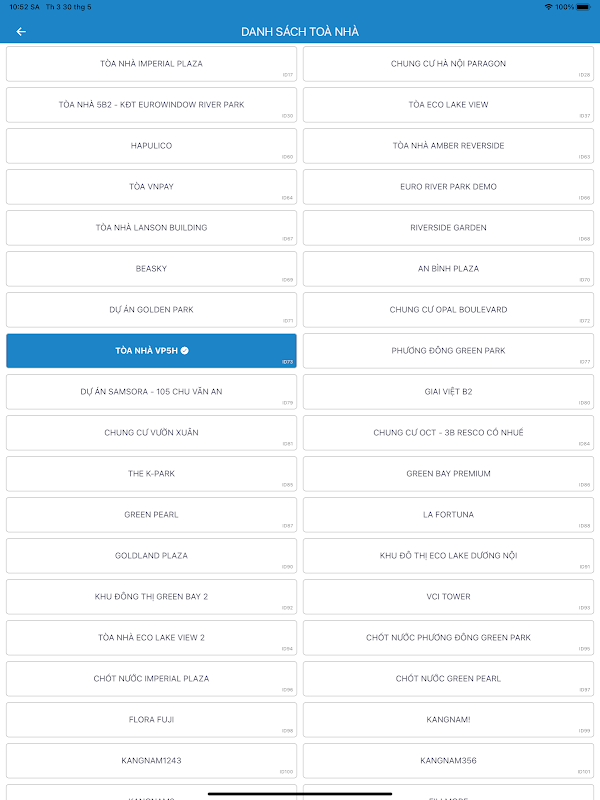Screen dimensions: 600x800
Task: Tap the BEASKY building item
Action: point(151,269)
